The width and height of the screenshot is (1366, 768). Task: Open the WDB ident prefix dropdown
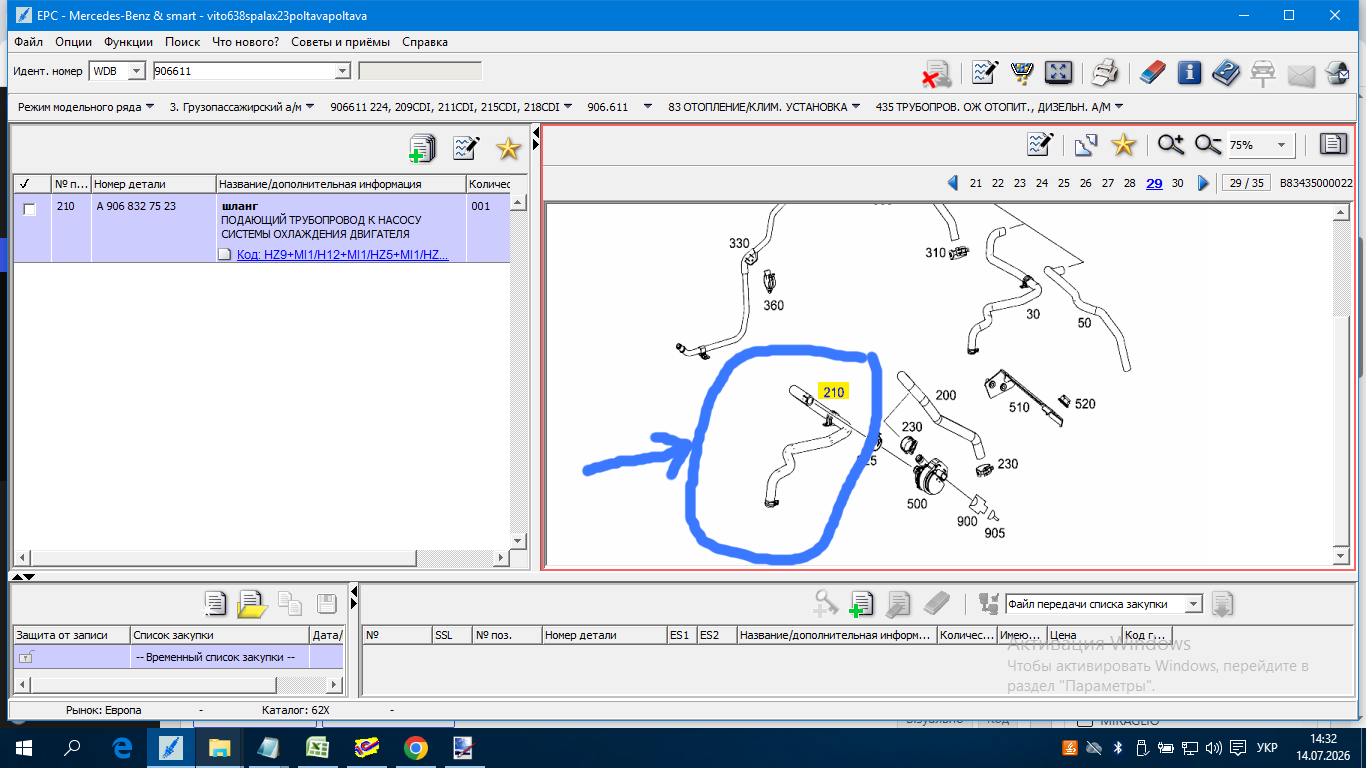click(x=137, y=71)
